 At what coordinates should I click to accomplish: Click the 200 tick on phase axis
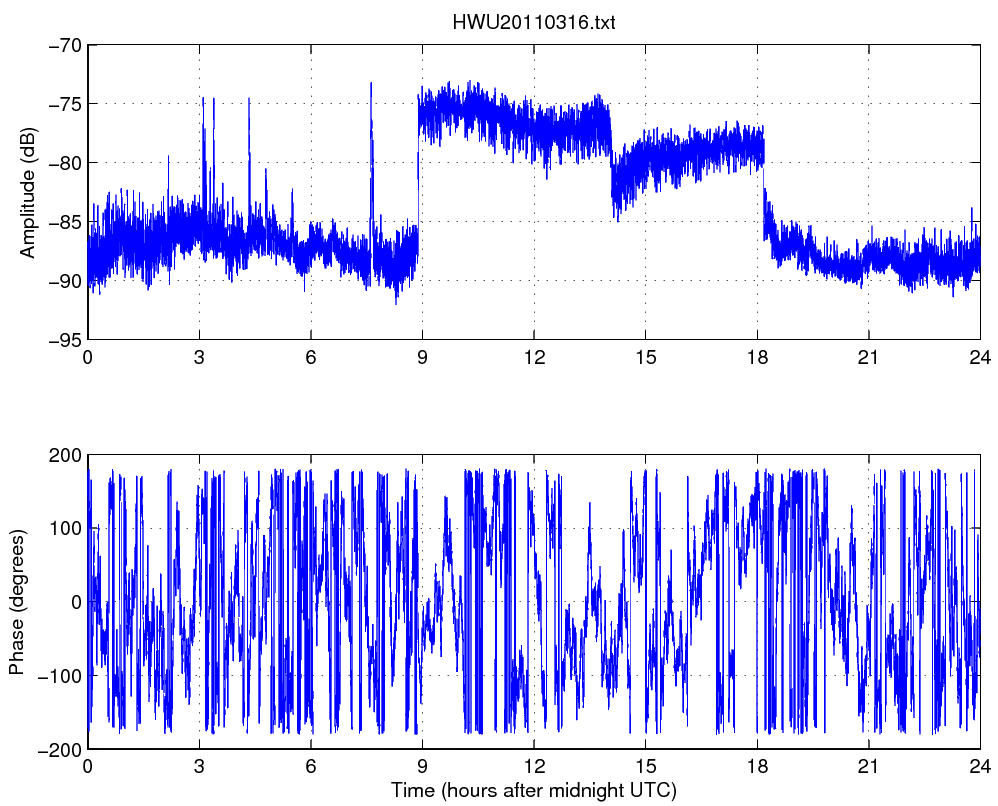(x=66, y=455)
